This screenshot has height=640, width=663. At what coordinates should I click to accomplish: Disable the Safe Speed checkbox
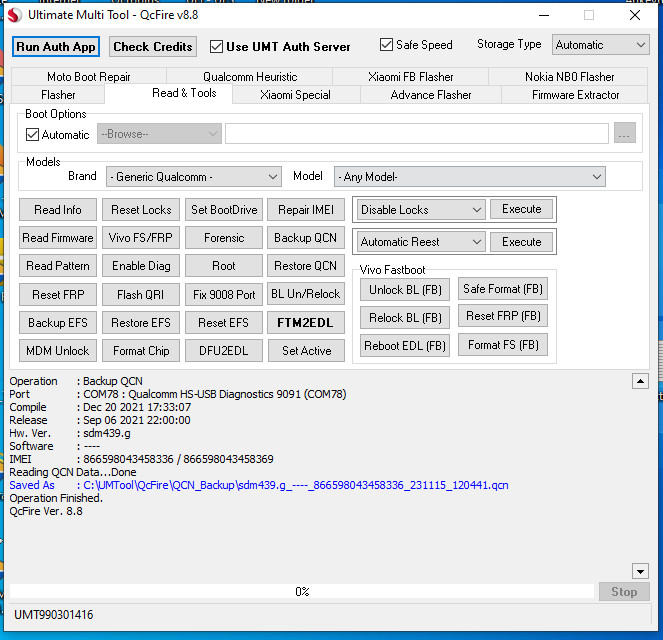click(x=387, y=45)
